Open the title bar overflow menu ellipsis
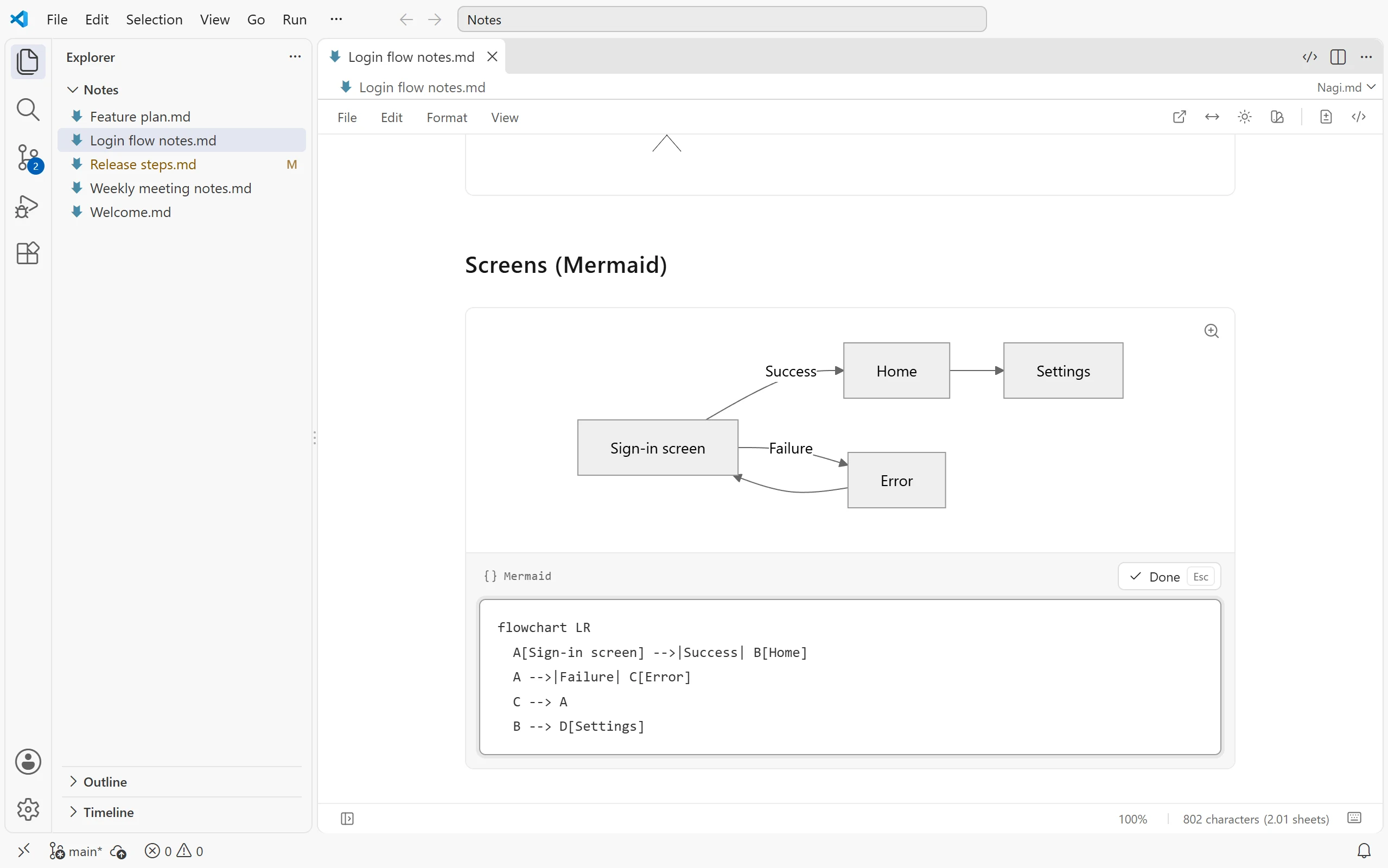Viewport: 1388px width, 868px height. (x=336, y=19)
